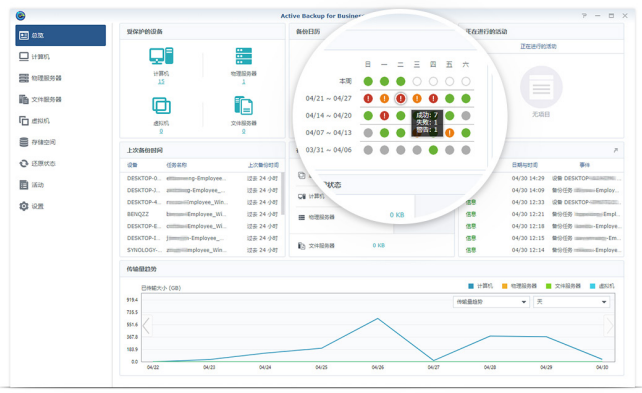Open the 物理服务器 physical server sidebar section

click(x=61, y=78)
